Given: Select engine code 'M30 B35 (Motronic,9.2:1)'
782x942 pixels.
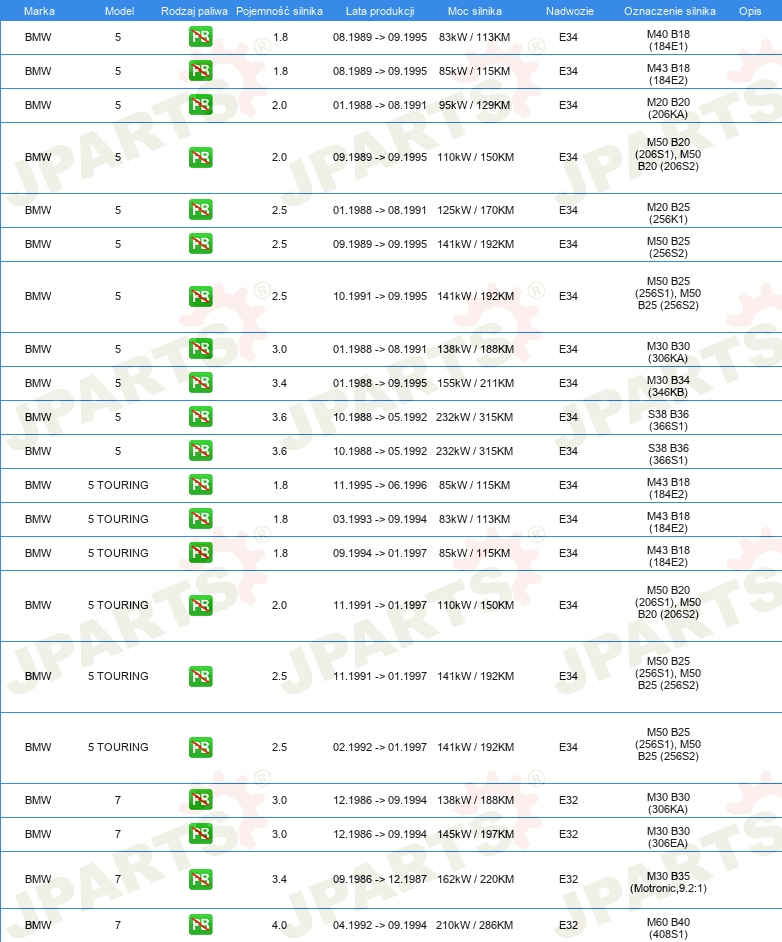Looking at the screenshot, I should (668, 883).
